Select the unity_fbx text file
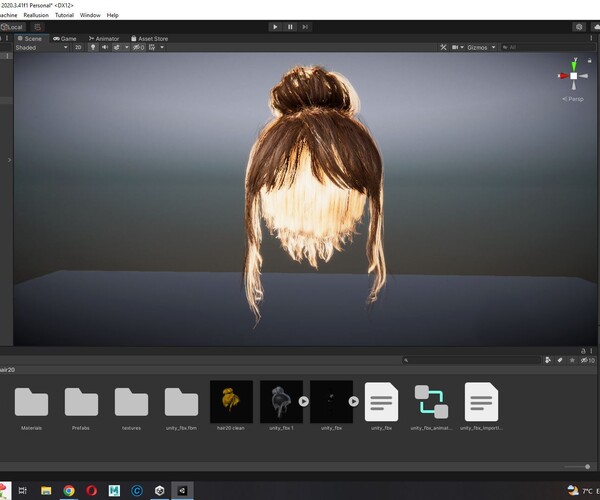Viewport: 600px width, 500px height. (x=382, y=402)
